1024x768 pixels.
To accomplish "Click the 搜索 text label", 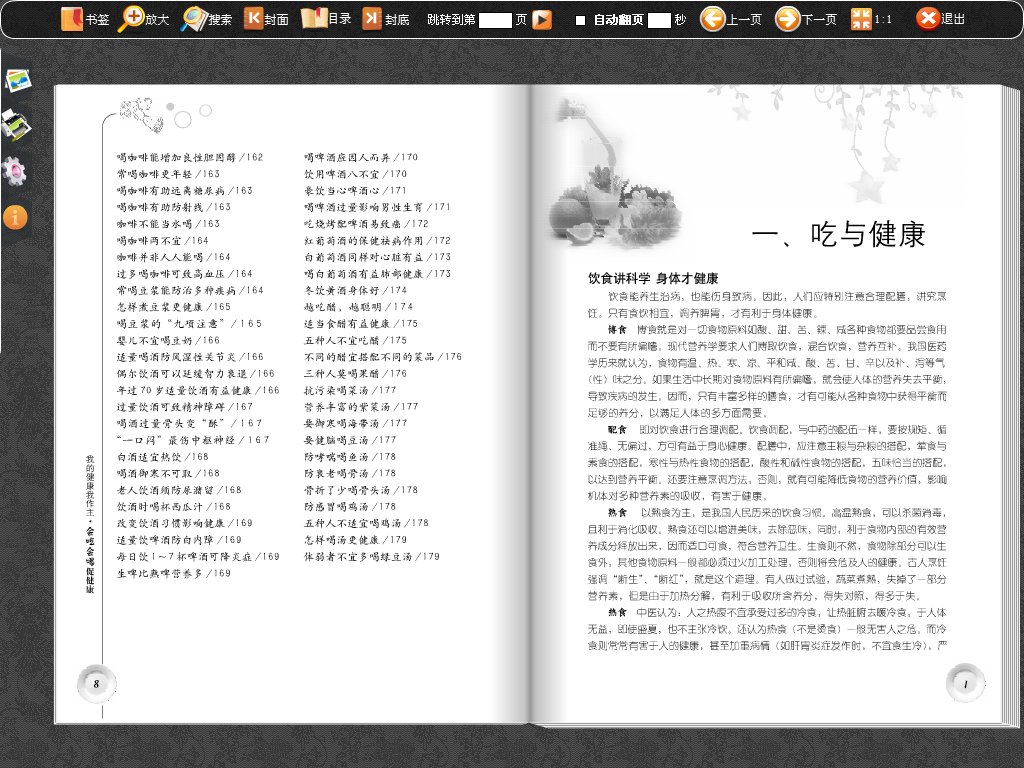I will pyautogui.click(x=220, y=20).
